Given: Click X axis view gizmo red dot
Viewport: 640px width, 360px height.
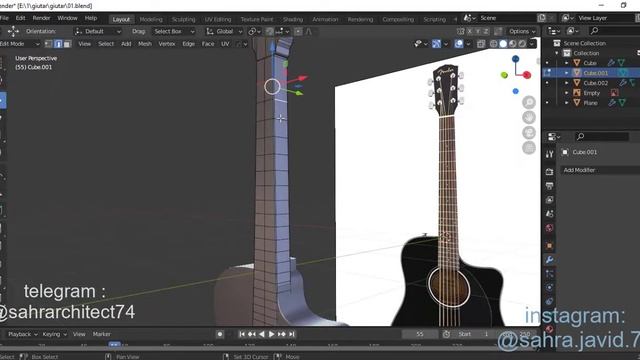Looking at the screenshot, I should click(527, 75).
